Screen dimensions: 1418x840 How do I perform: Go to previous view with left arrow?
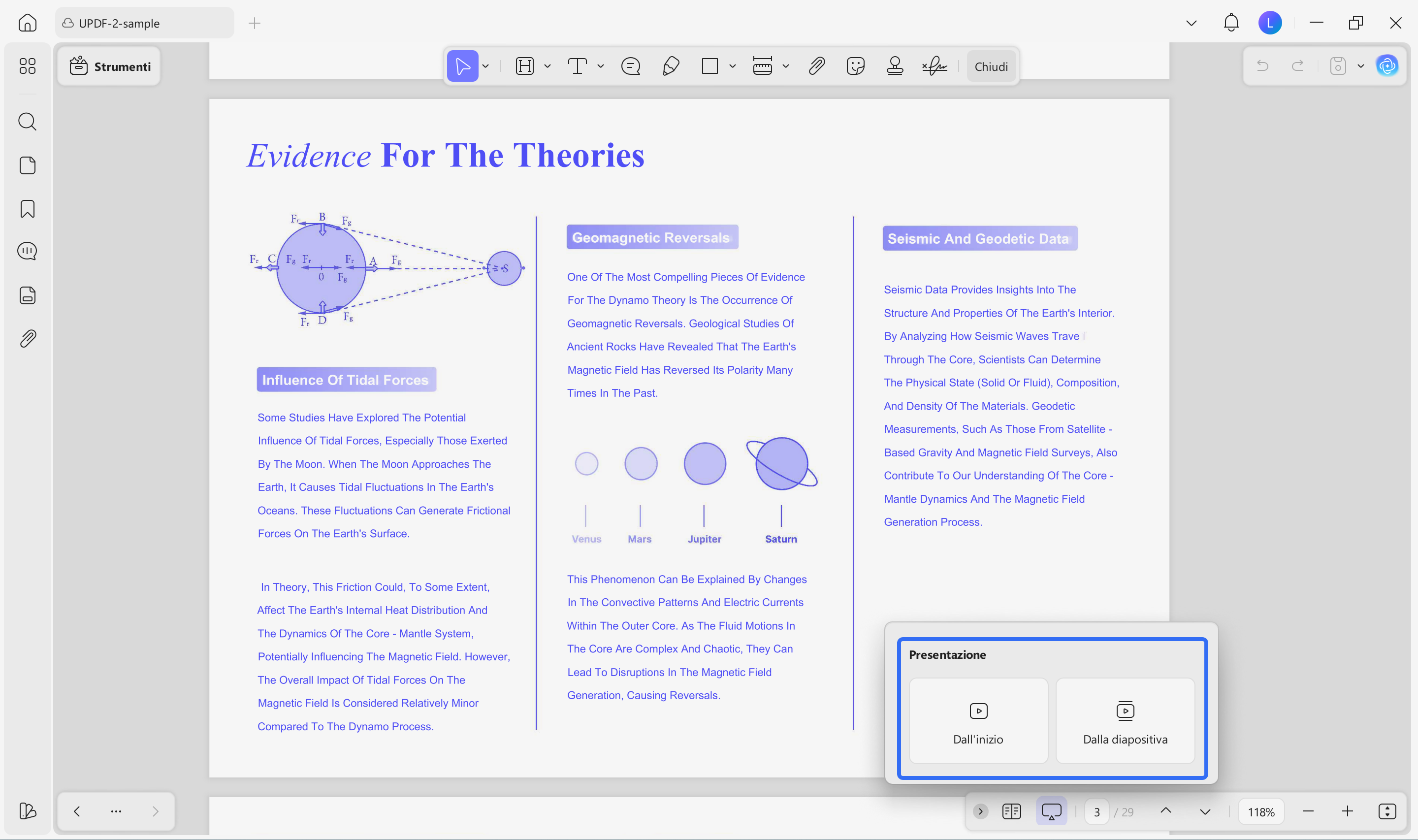pyautogui.click(x=77, y=811)
